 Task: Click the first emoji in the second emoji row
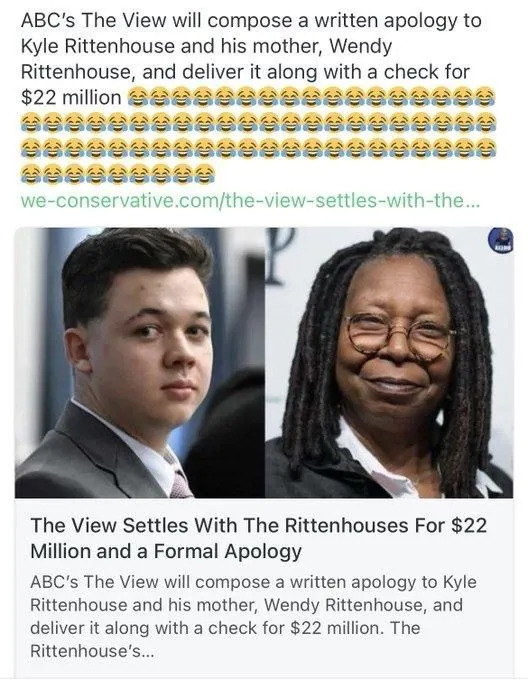[30, 122]
